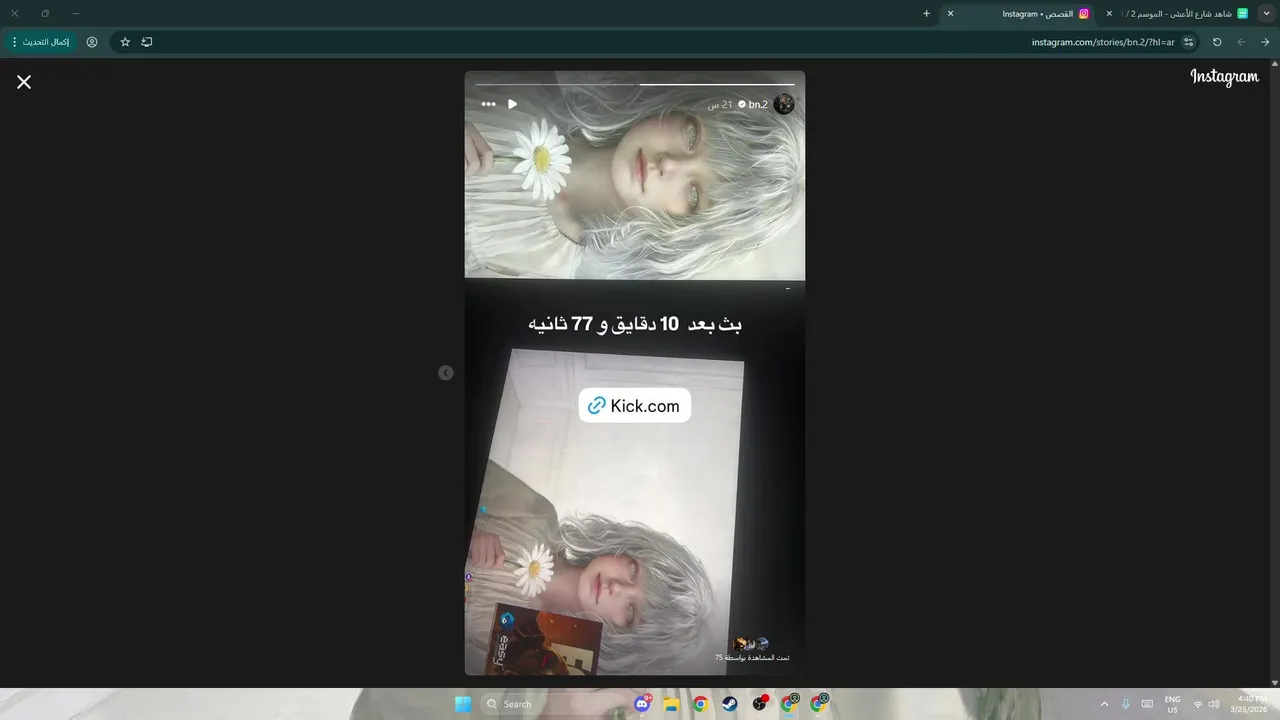Open Wi-Fi network settings icon
This screenshot has width=1280, height=720.
point(1198,704)
